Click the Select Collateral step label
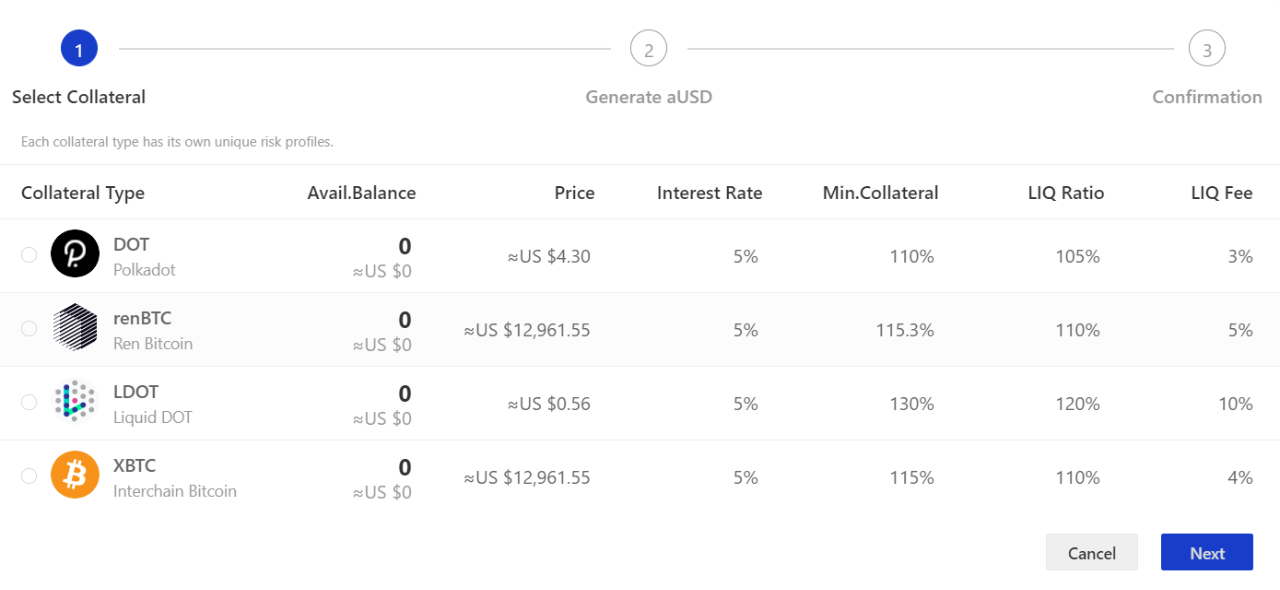1280x590 pixels. pos(79,97)
